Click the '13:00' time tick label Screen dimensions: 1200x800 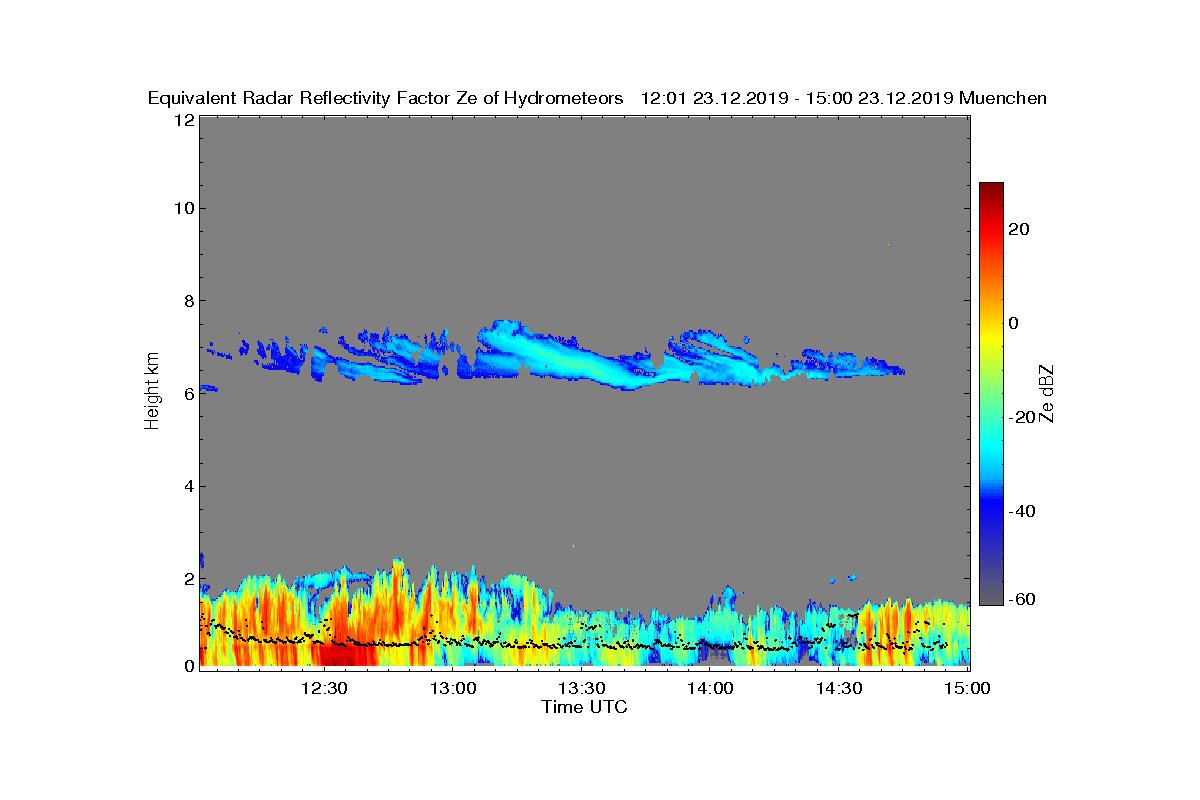453,688
